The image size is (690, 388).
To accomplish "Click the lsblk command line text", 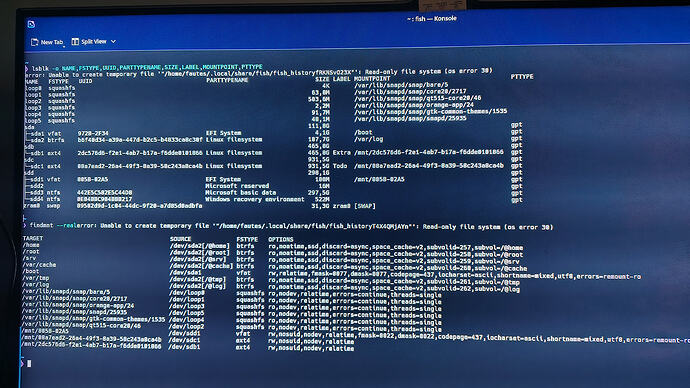I will [x=147, y=68].
